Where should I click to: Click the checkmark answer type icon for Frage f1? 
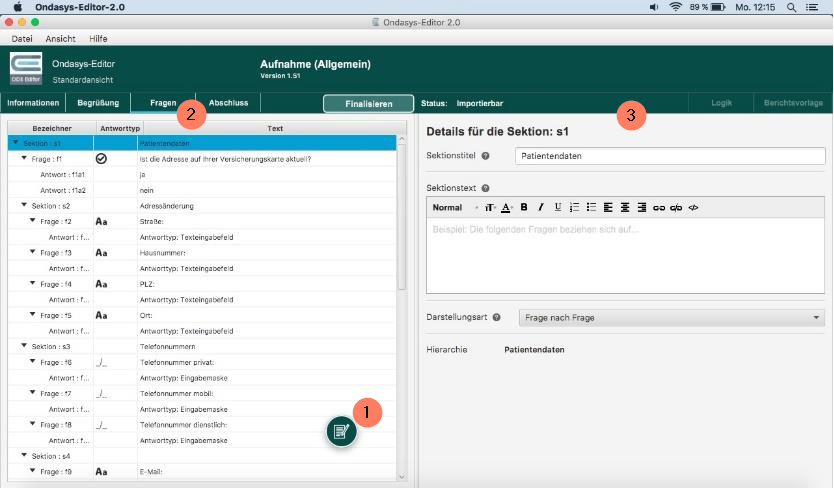pyautogui.click(x=101, y=159)
